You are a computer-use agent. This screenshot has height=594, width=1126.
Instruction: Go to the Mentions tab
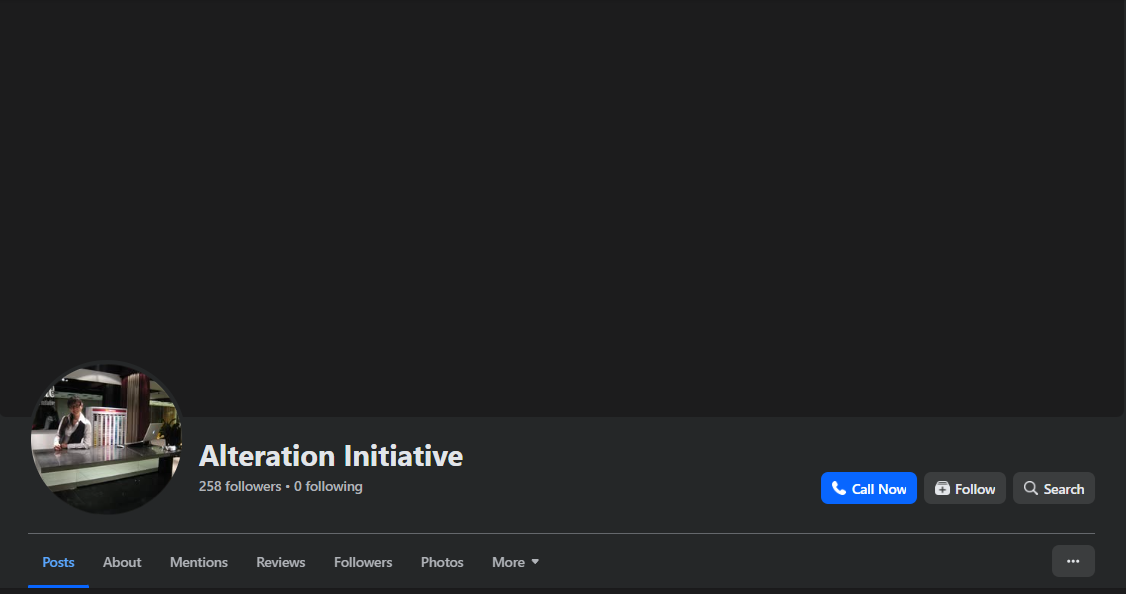click(x=199, y=562)
